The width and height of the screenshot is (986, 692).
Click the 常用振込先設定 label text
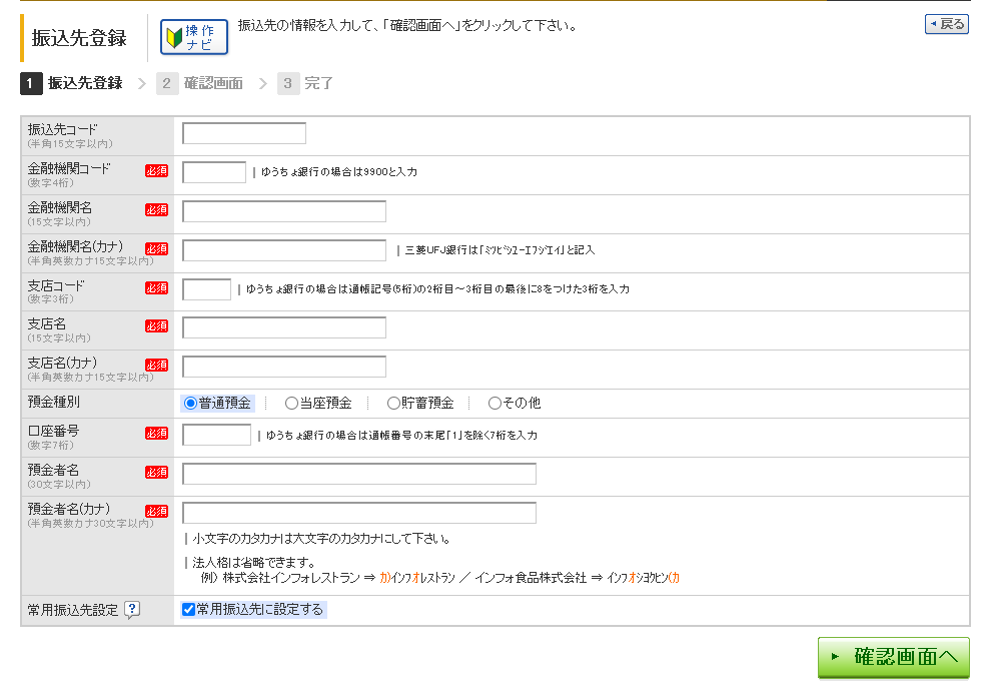[x=73, y=610]
